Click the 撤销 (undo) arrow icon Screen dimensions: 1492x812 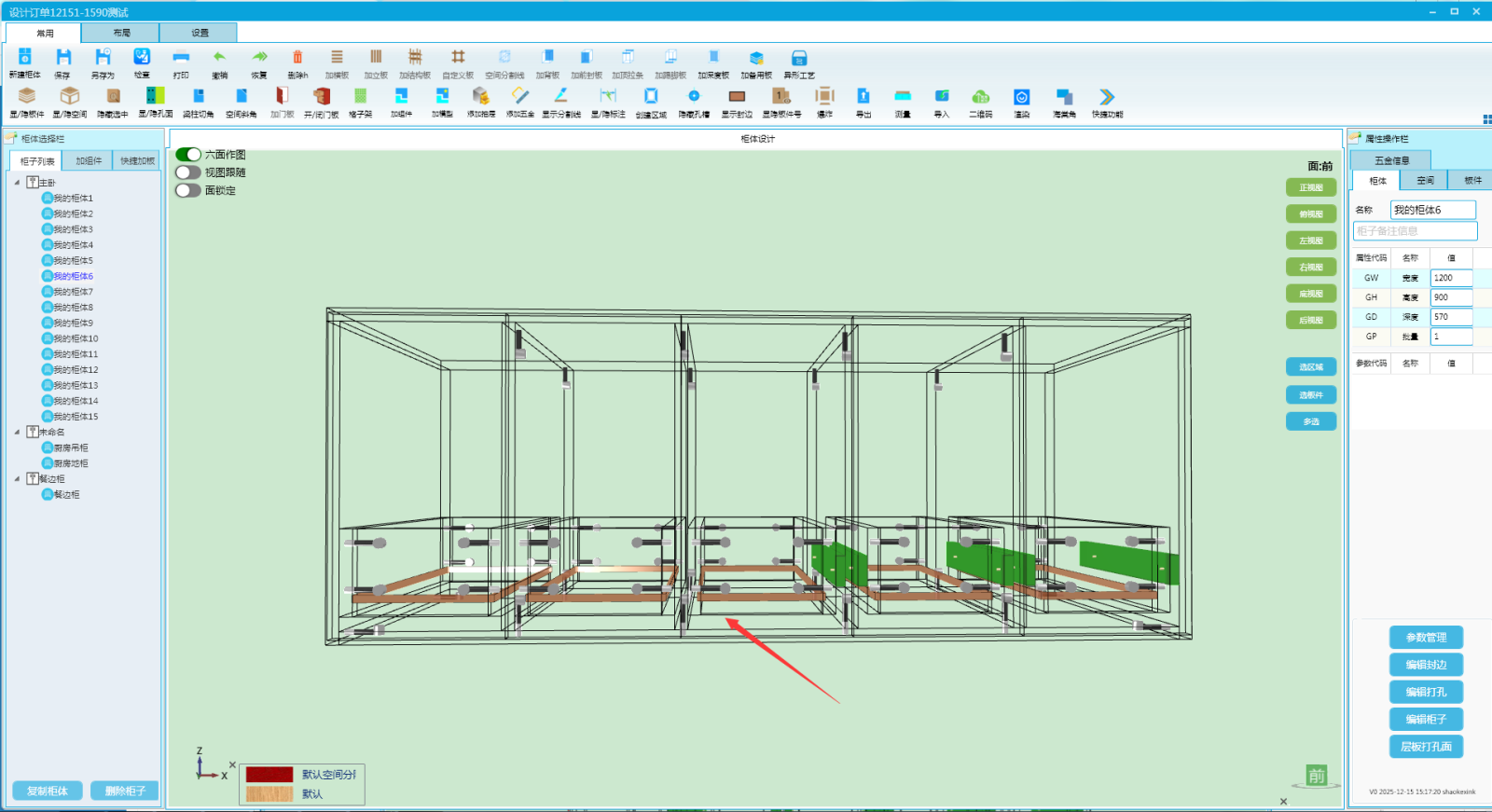(x=219, y=58)
